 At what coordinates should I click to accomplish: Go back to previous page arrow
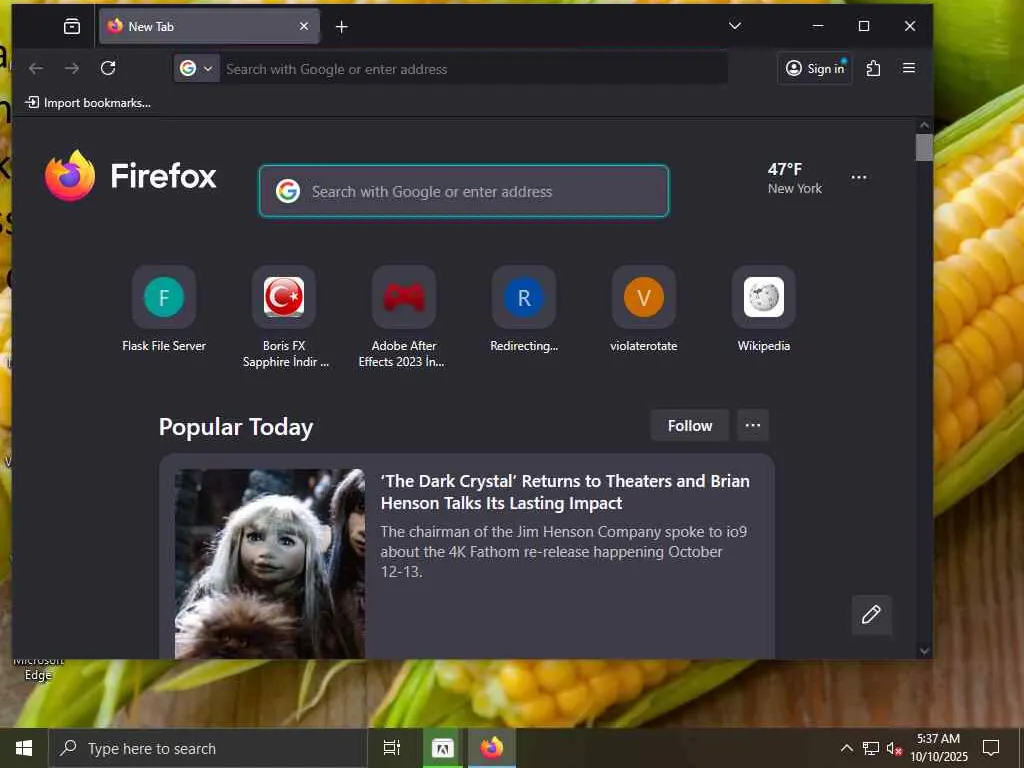(36, 69)
